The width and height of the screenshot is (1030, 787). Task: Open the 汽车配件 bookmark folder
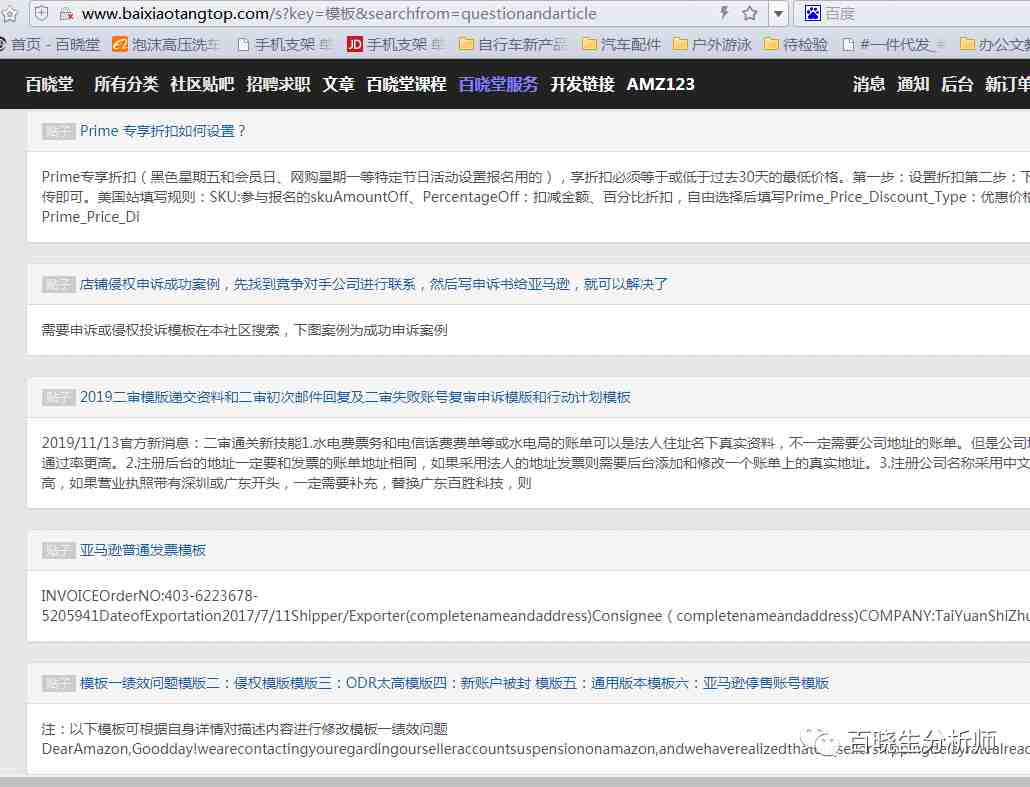[621, 45]
